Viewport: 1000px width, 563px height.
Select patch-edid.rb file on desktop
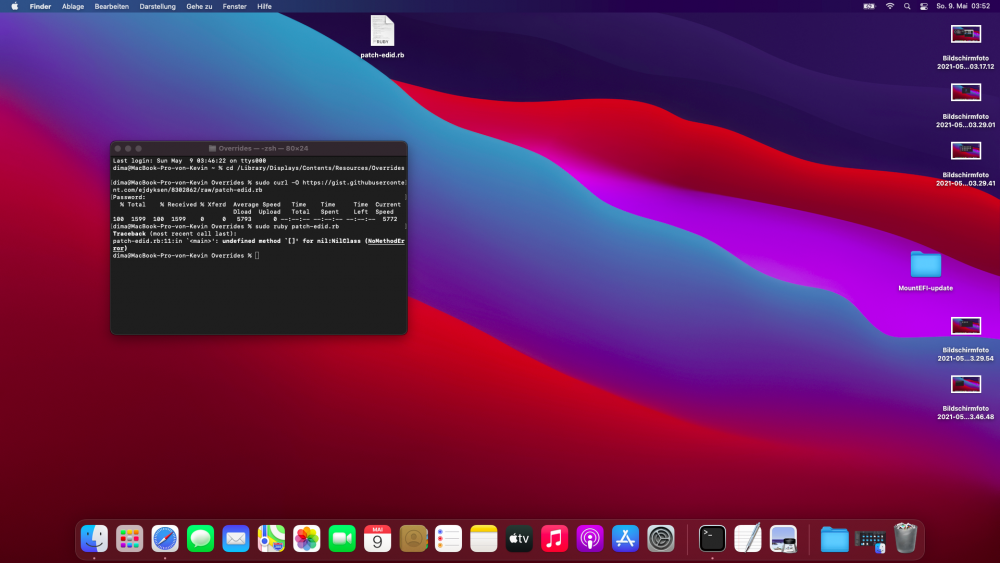pyautogui.click(x=382, y=37)
